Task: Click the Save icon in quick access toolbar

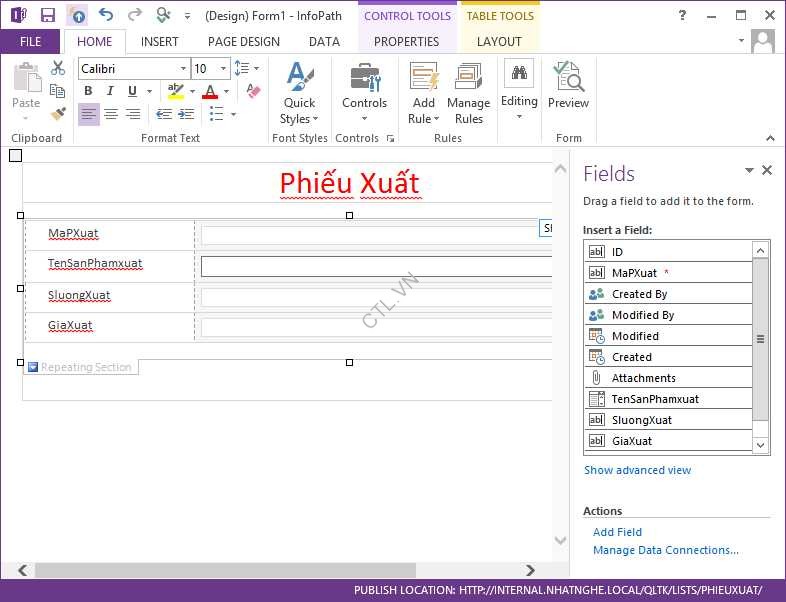Action: [x=47, y=16]
